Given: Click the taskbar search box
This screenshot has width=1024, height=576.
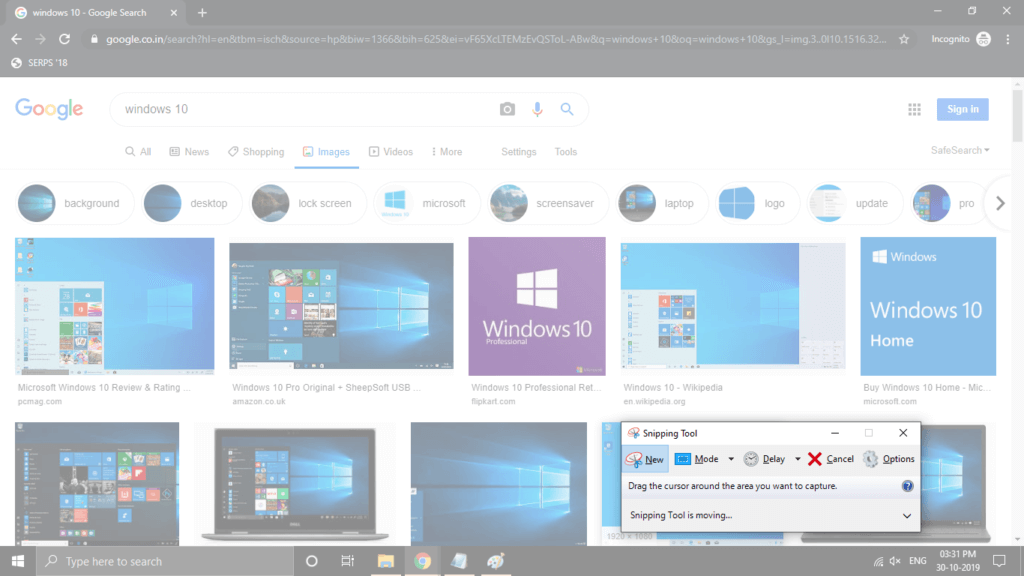Looking at the screenshot, I should (x=165, y=561).
